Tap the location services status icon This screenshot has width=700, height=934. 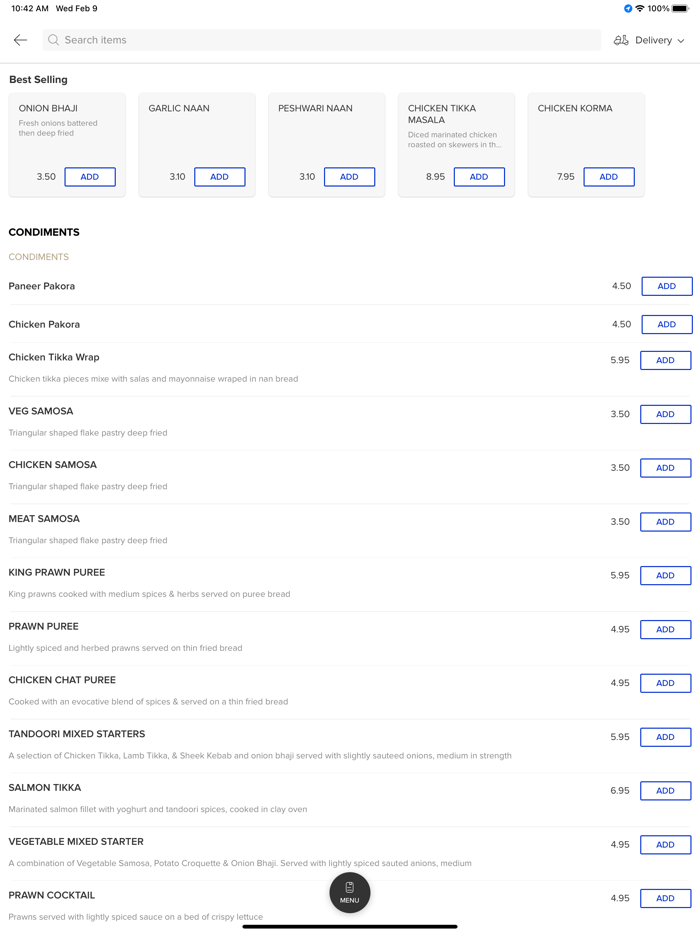(x=628, y=9)
